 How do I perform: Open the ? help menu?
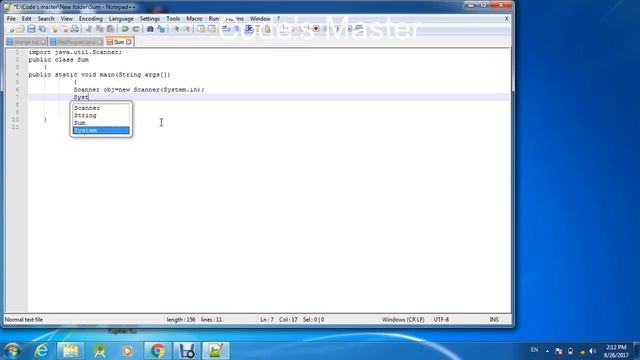pyautogui.click(x=278, y=19)
